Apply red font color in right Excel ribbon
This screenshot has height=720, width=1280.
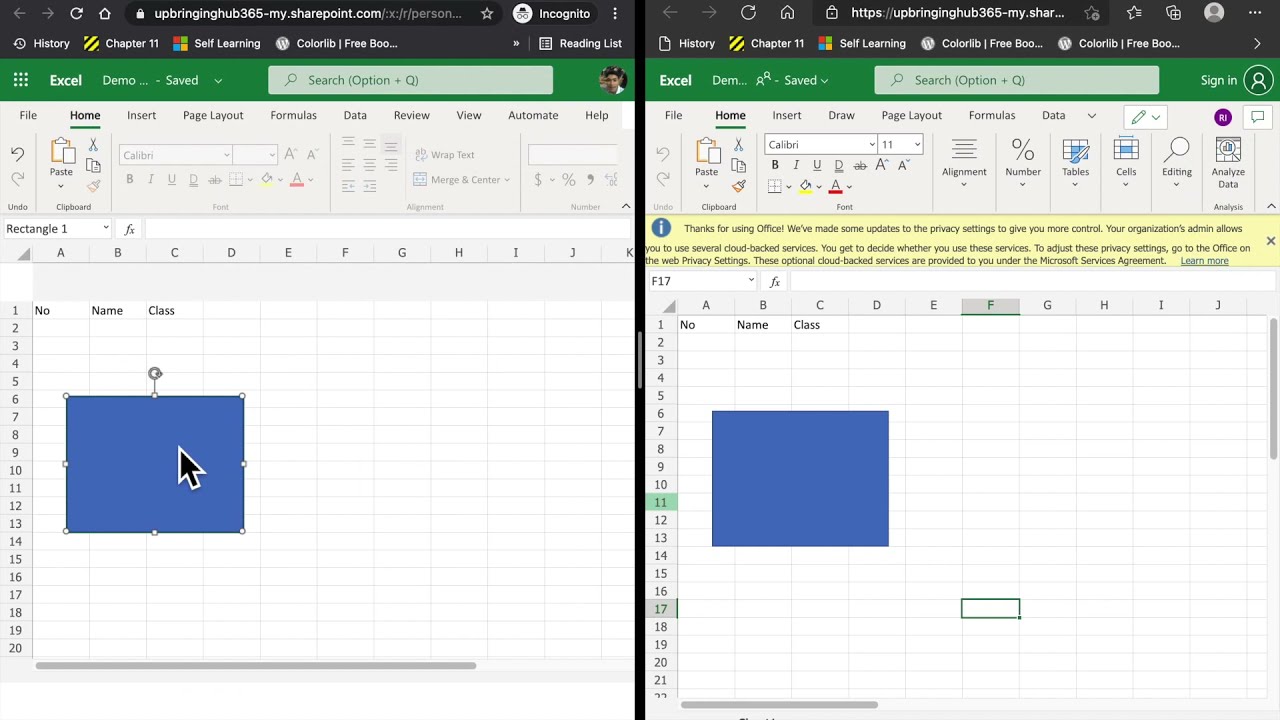[836, 186]
